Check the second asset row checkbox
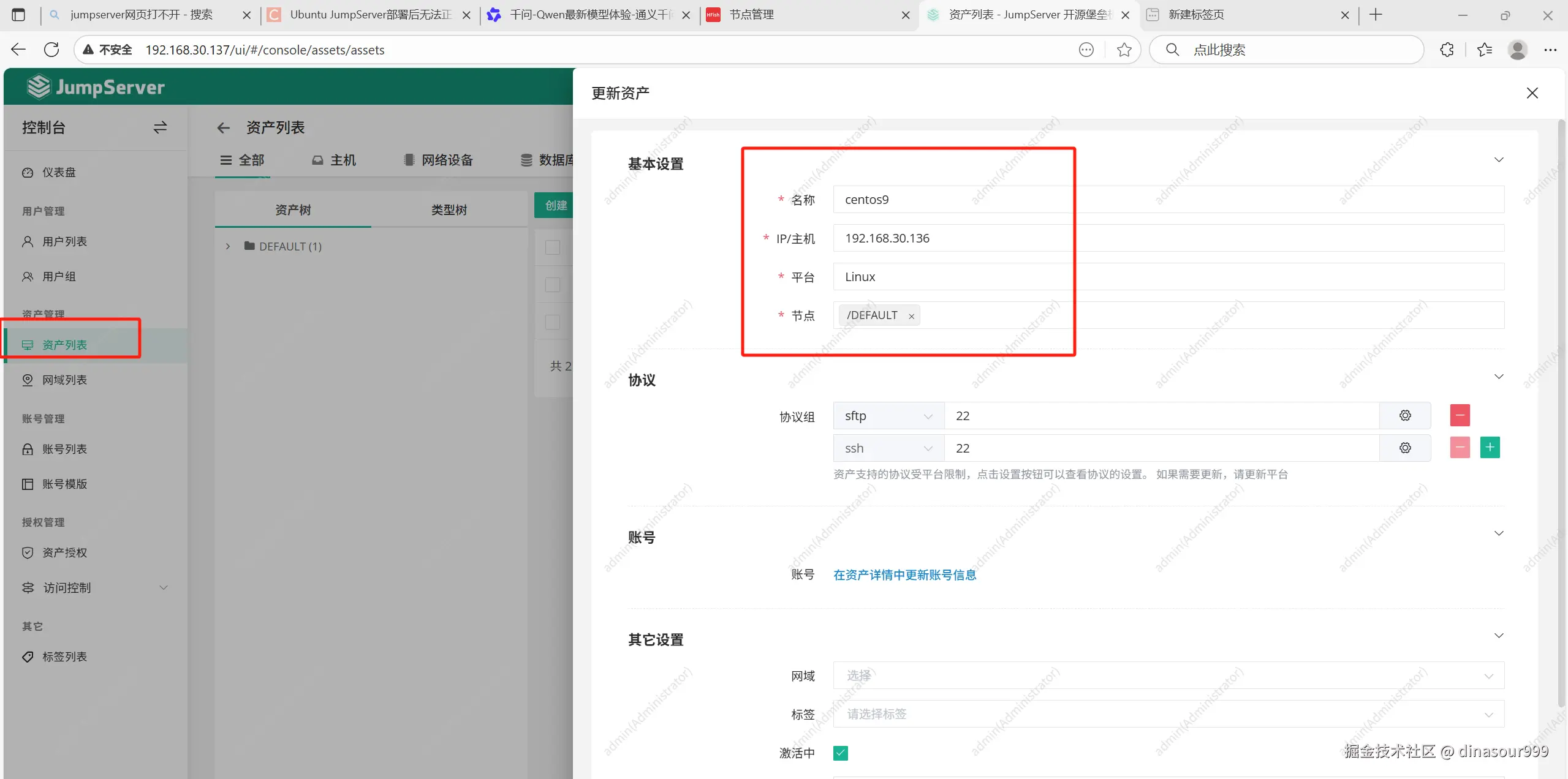 553,285
